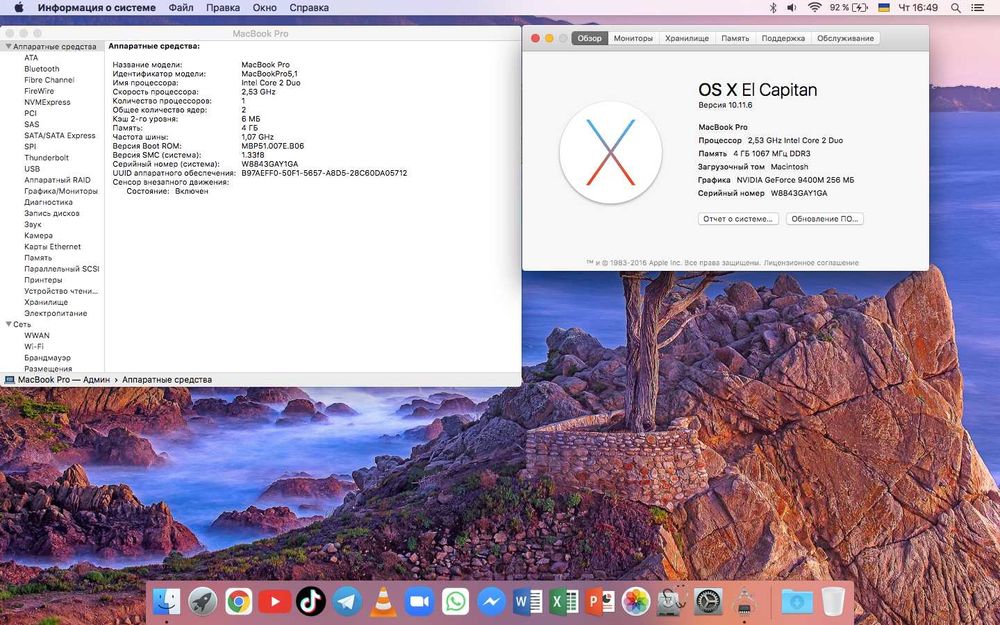Select FireWire in the sidebar
This screenshot has height=625, width=1000.
coord(38,91)
